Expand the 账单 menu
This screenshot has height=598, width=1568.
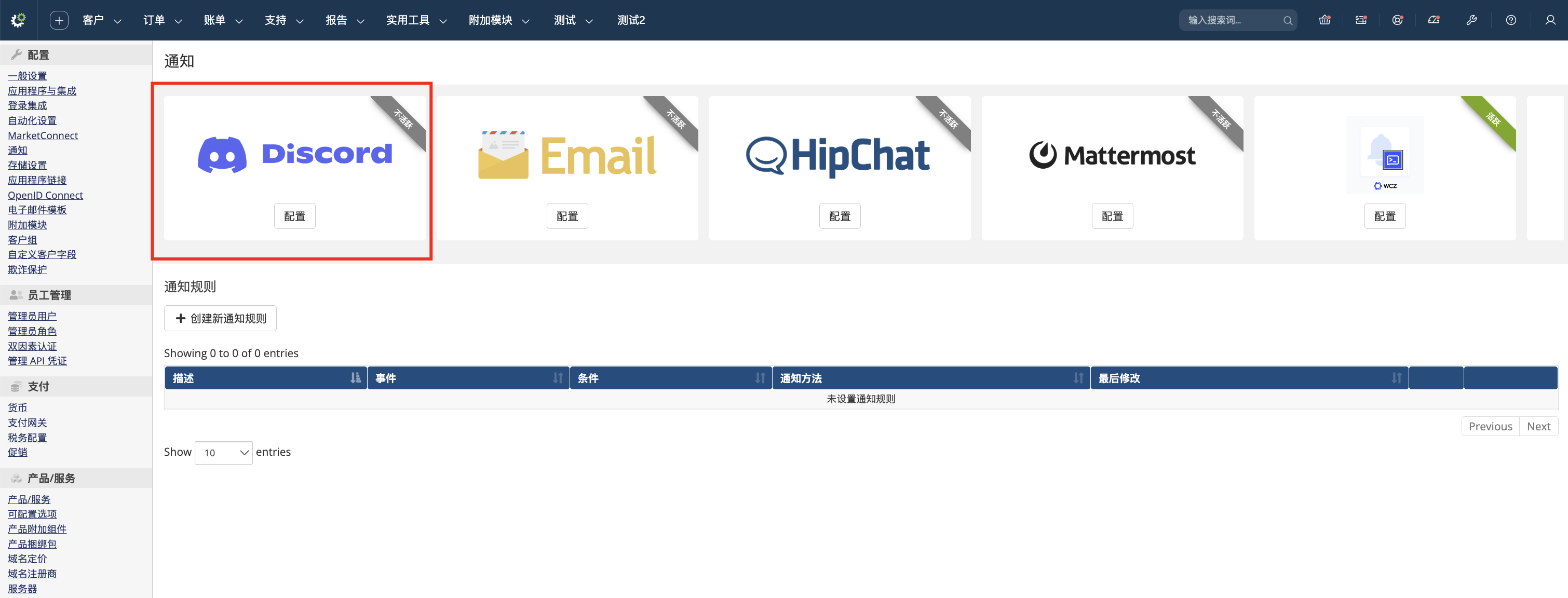click(x=223, y=20)
